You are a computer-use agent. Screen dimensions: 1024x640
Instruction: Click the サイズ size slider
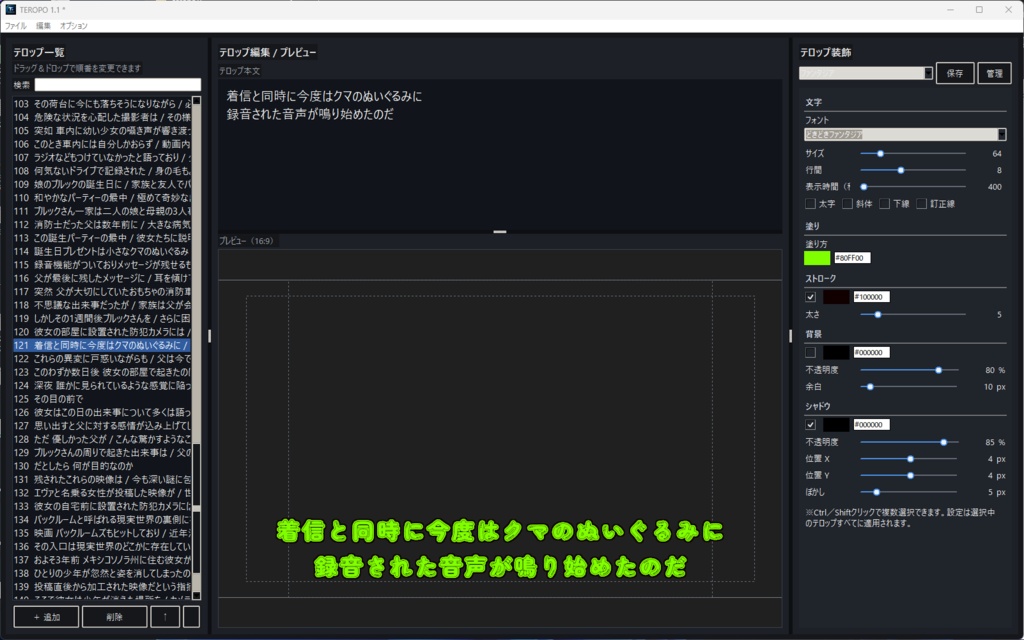click(913, 153)
